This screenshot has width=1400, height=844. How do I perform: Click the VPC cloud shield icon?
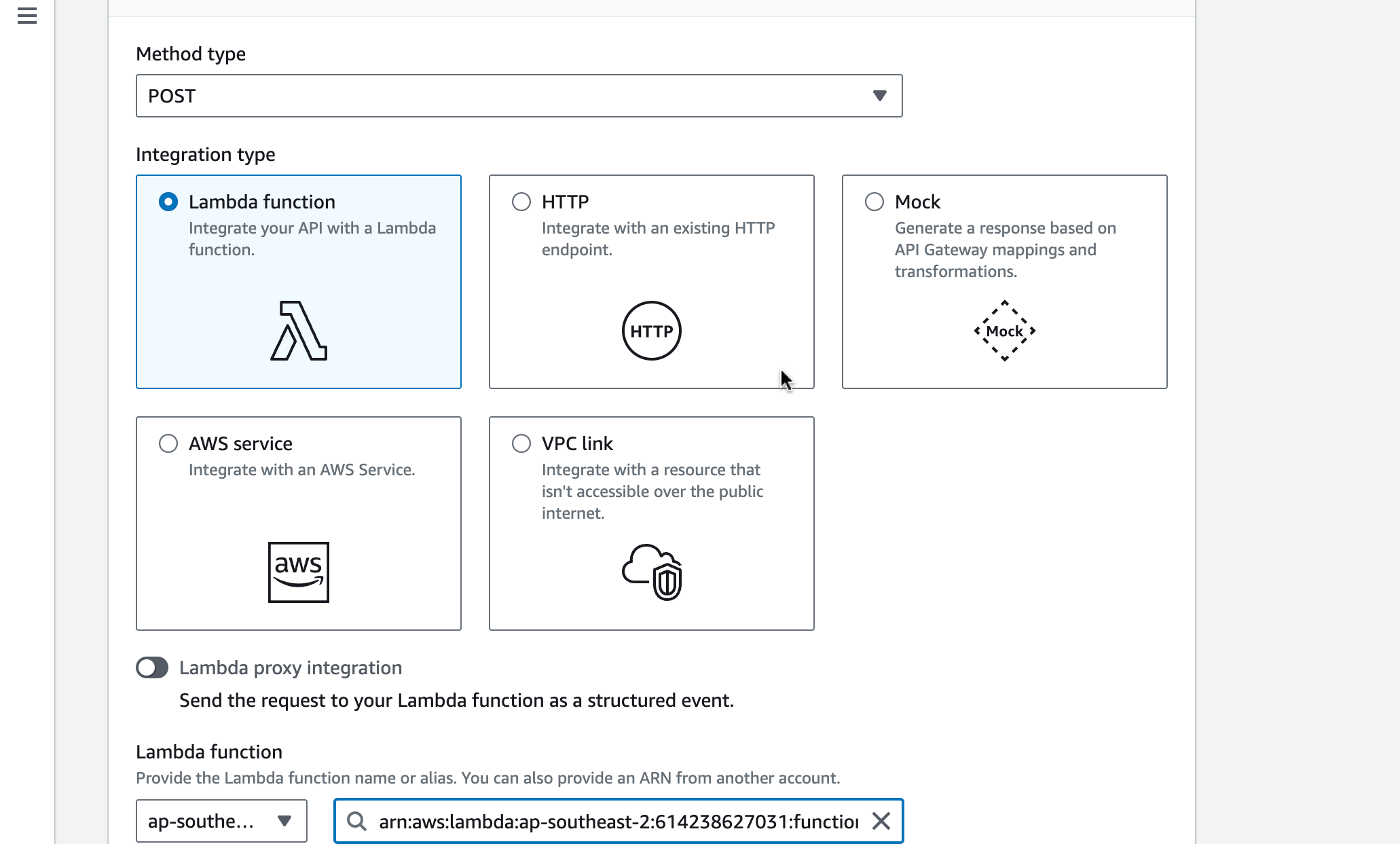point(651,572)
